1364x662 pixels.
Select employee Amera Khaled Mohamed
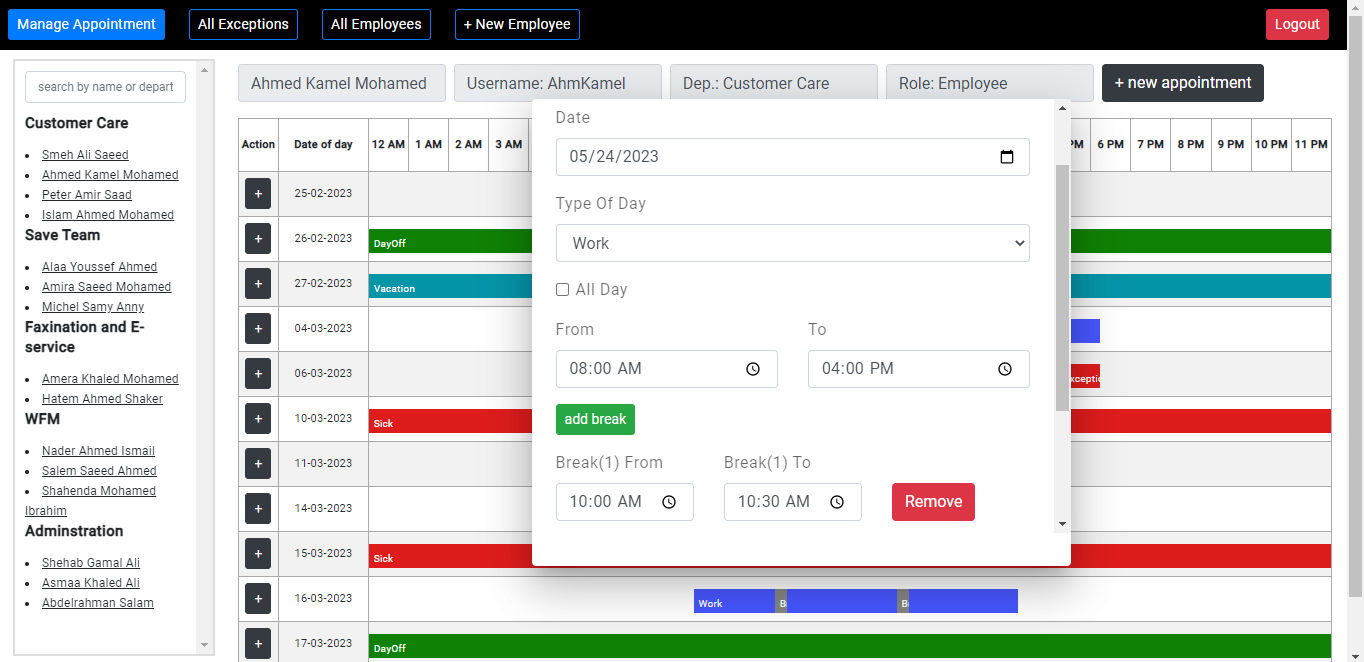coord(110,379)
